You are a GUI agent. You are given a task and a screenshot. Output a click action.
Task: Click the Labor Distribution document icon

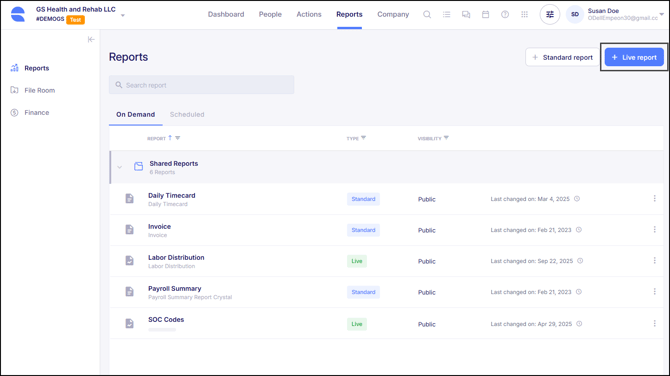129,260
